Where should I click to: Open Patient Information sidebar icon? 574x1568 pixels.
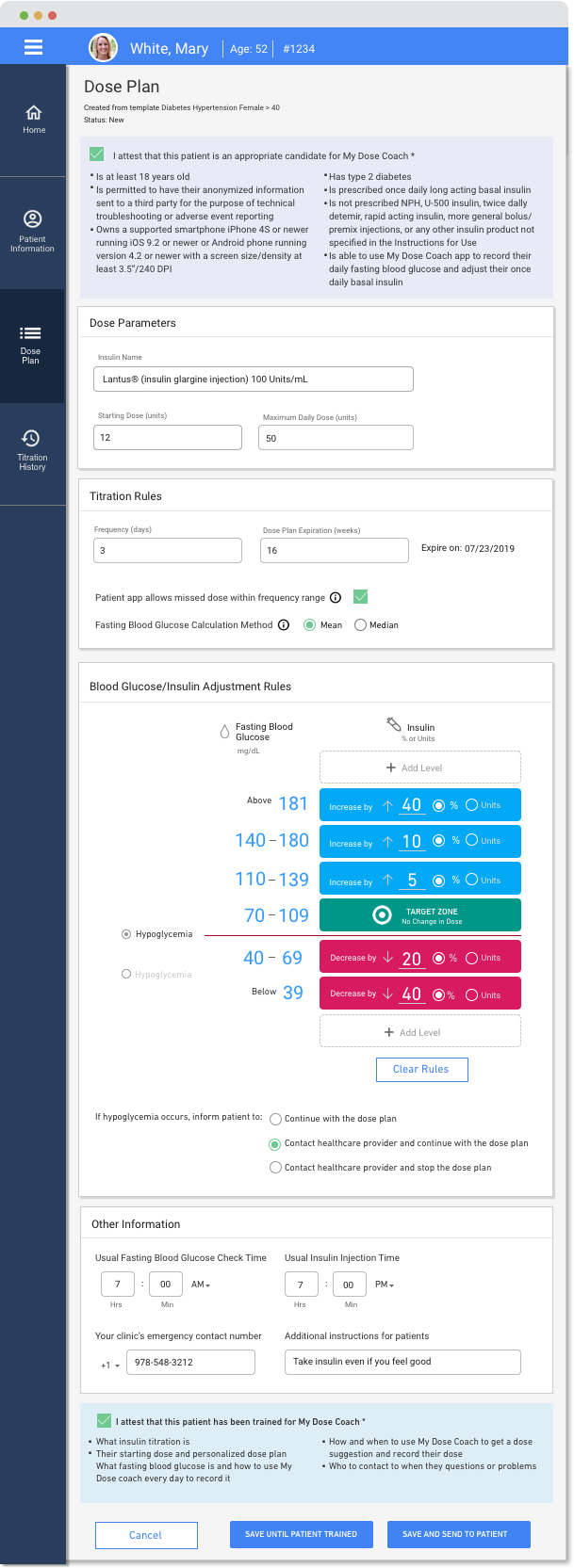32,231
